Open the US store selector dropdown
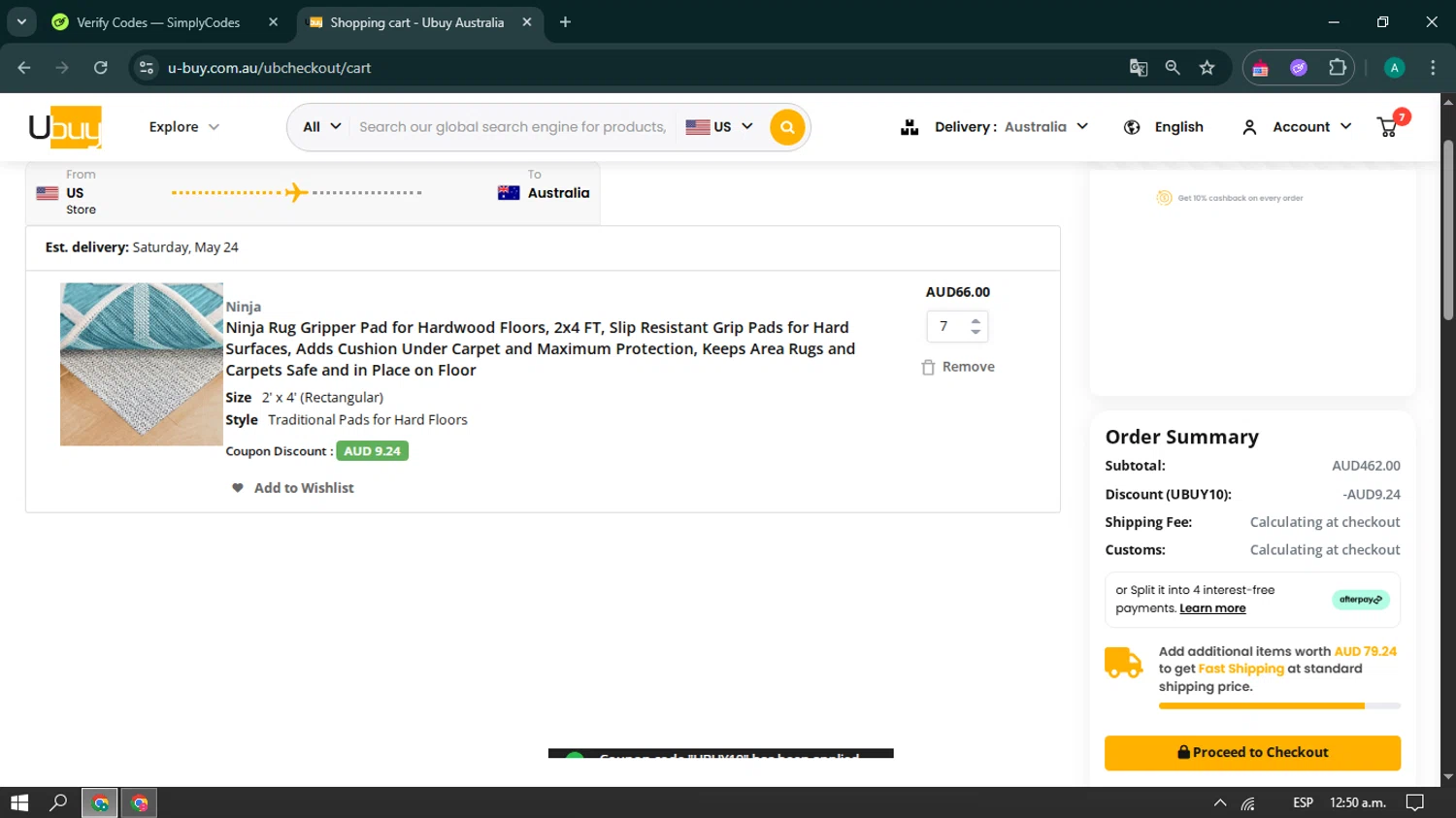This screenshot has width=1456, height=818. click(x=719, y=127)
